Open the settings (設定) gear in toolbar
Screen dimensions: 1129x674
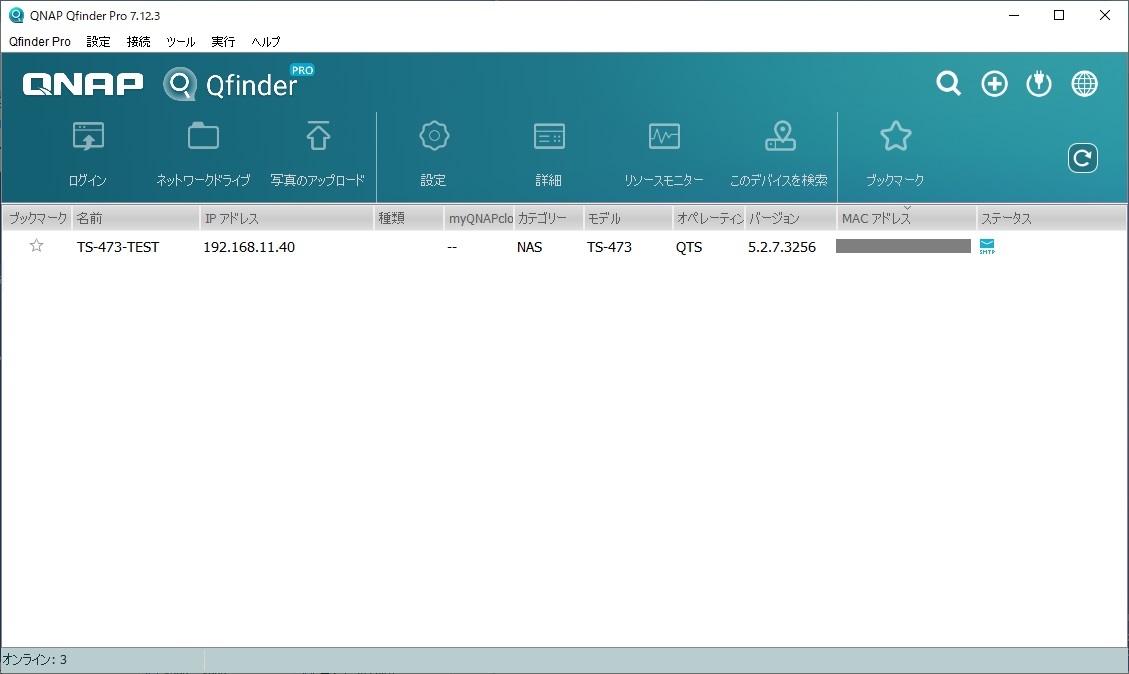click(433, 136)
